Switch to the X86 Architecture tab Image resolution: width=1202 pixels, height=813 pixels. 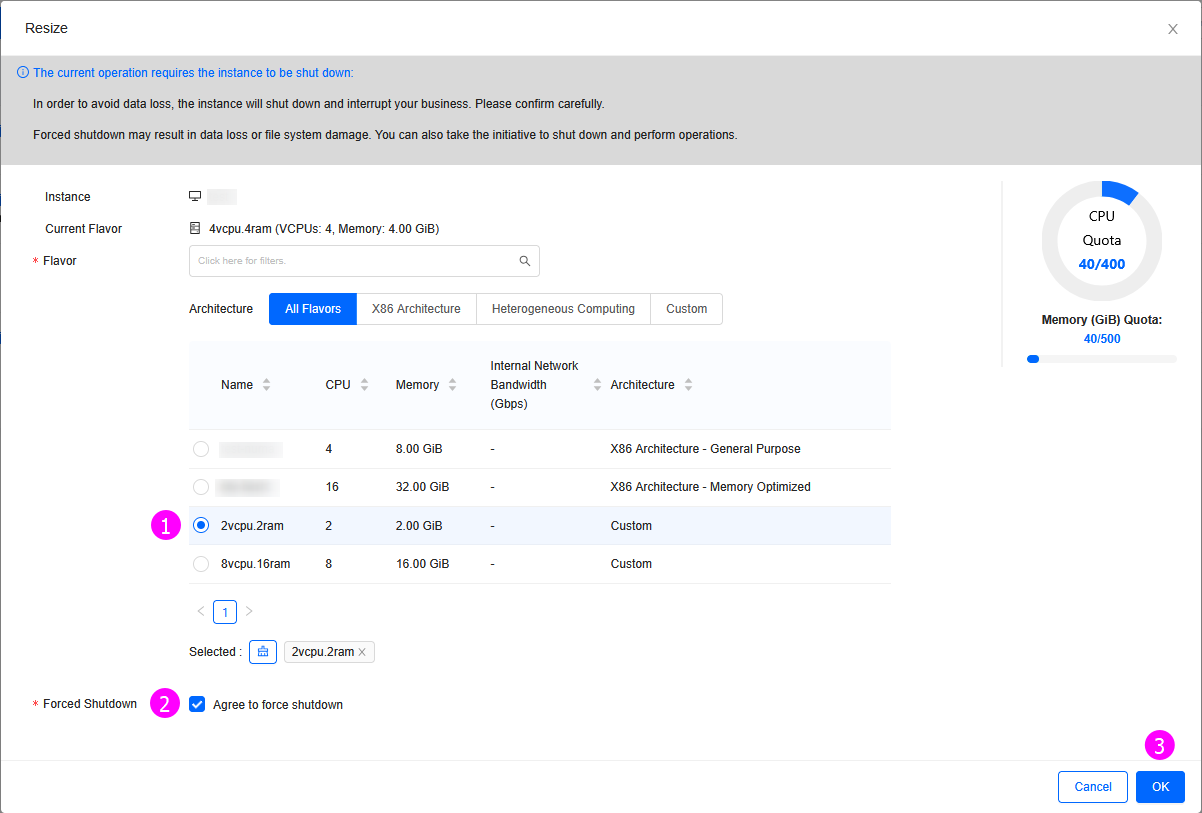tap(416, 309)
